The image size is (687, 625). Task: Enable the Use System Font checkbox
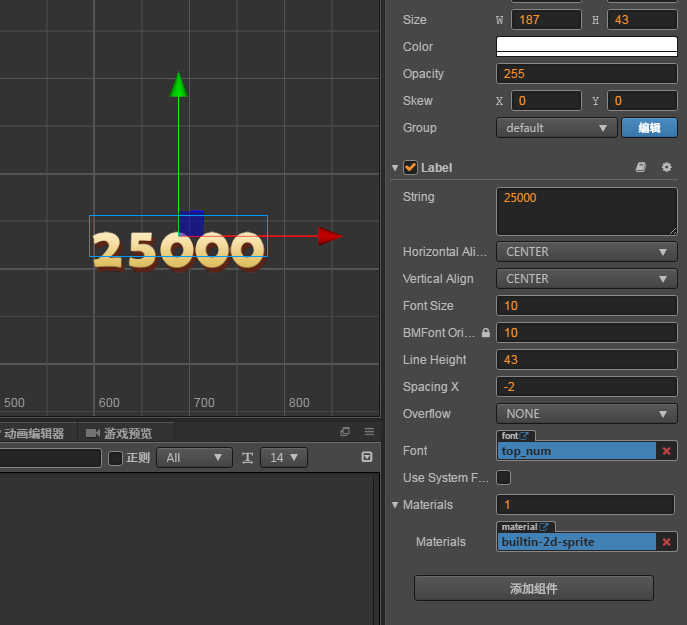pyautogui.click(x=503, y=477)
